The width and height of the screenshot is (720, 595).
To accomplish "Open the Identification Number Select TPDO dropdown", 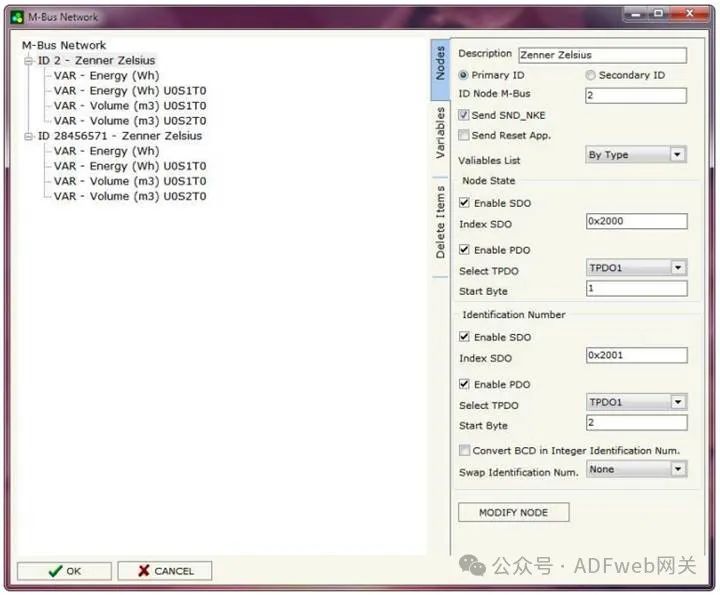I will tap(636, 402).
